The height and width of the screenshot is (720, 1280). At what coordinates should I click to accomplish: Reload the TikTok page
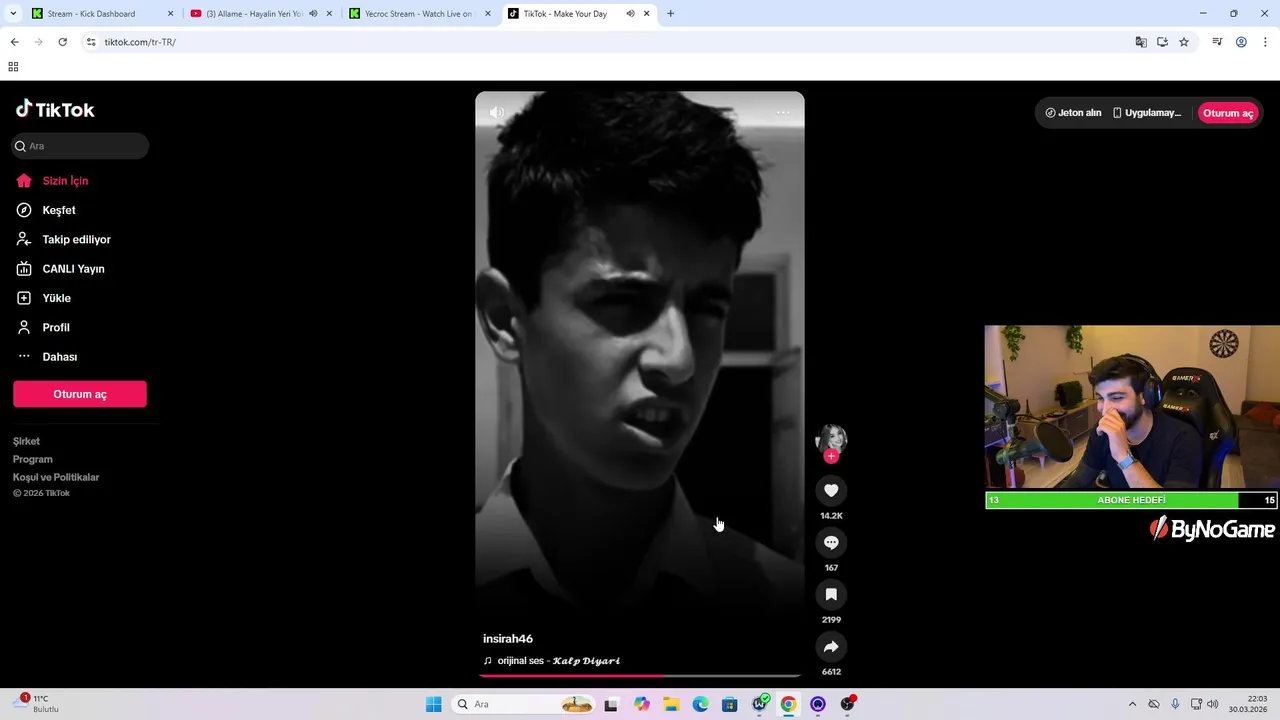pyautogui.click(x=62, y=42)
